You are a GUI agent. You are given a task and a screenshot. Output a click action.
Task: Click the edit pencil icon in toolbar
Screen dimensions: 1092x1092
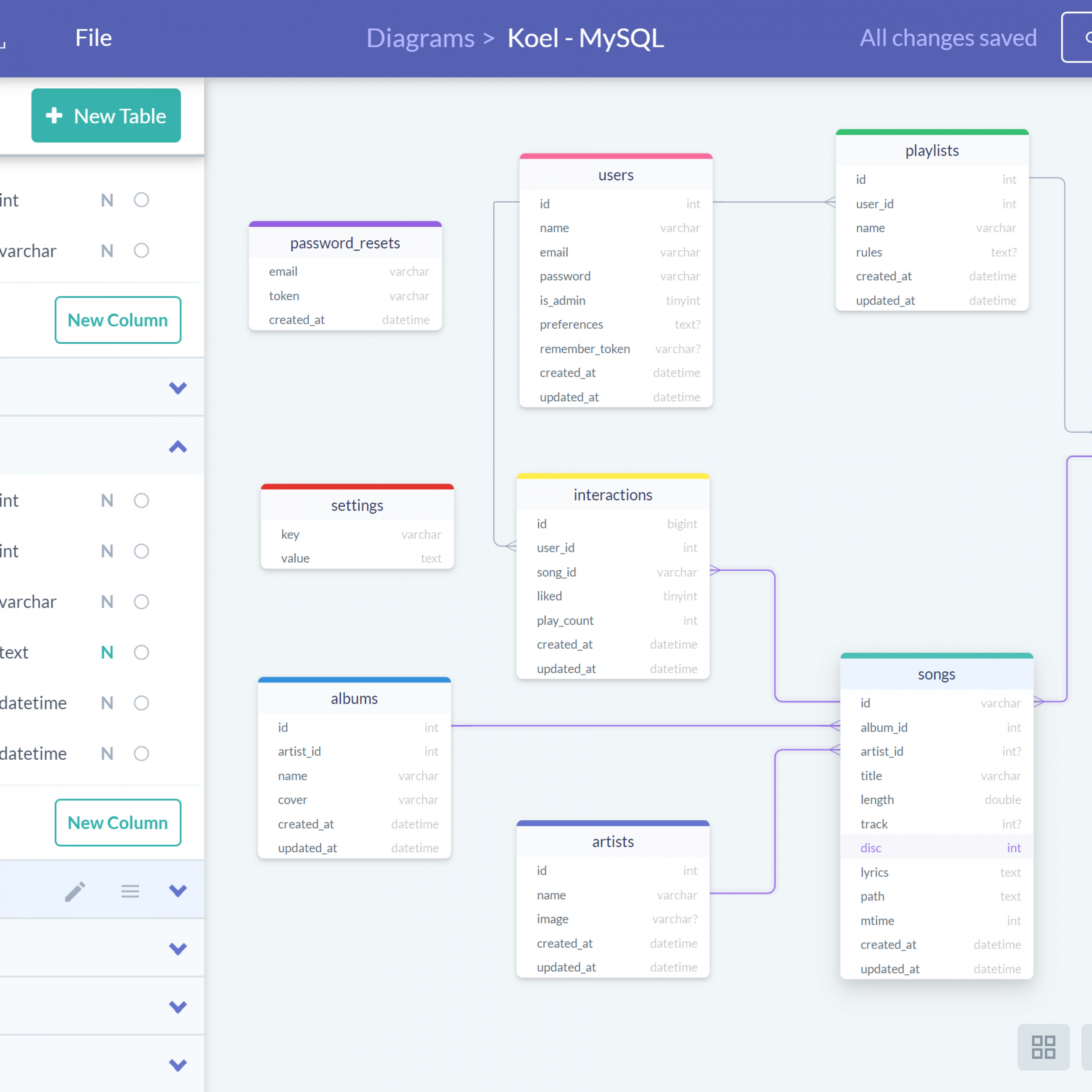[75, 891]
